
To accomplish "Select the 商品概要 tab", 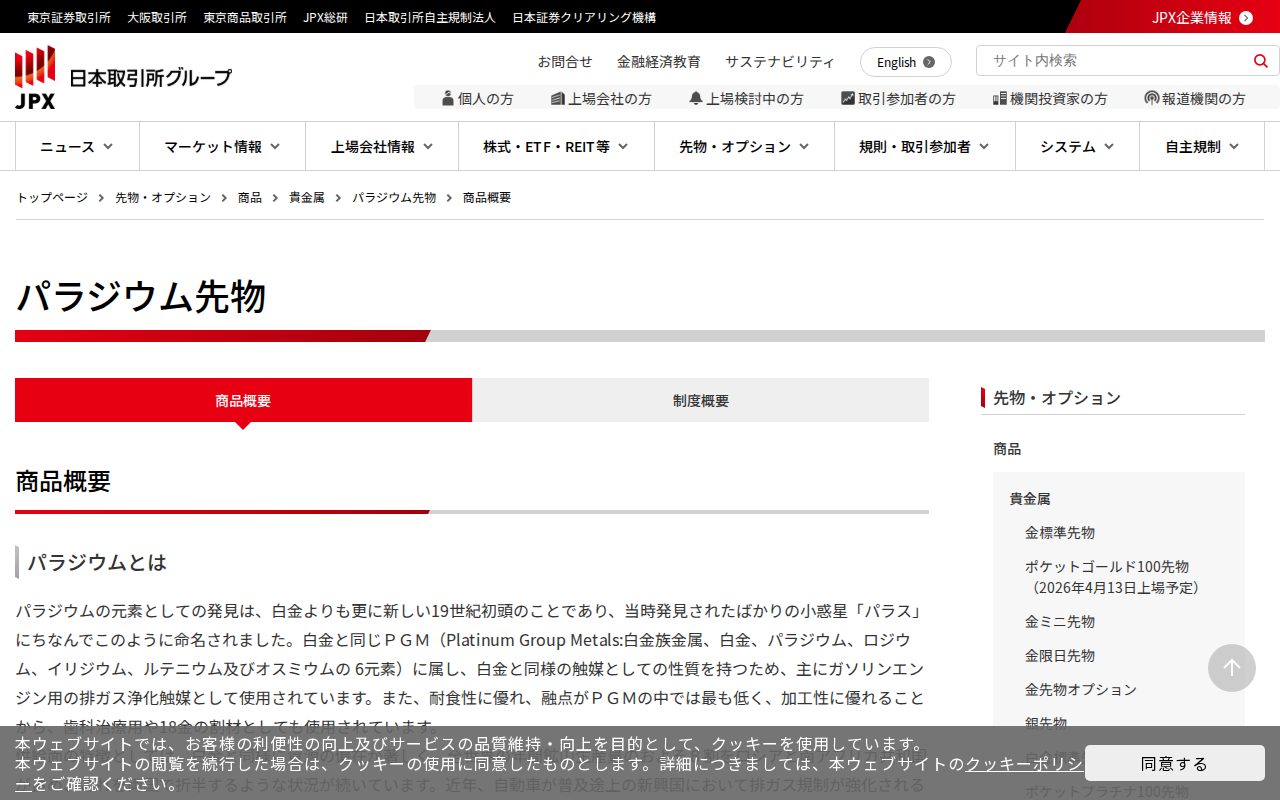I will coord(243,400).
